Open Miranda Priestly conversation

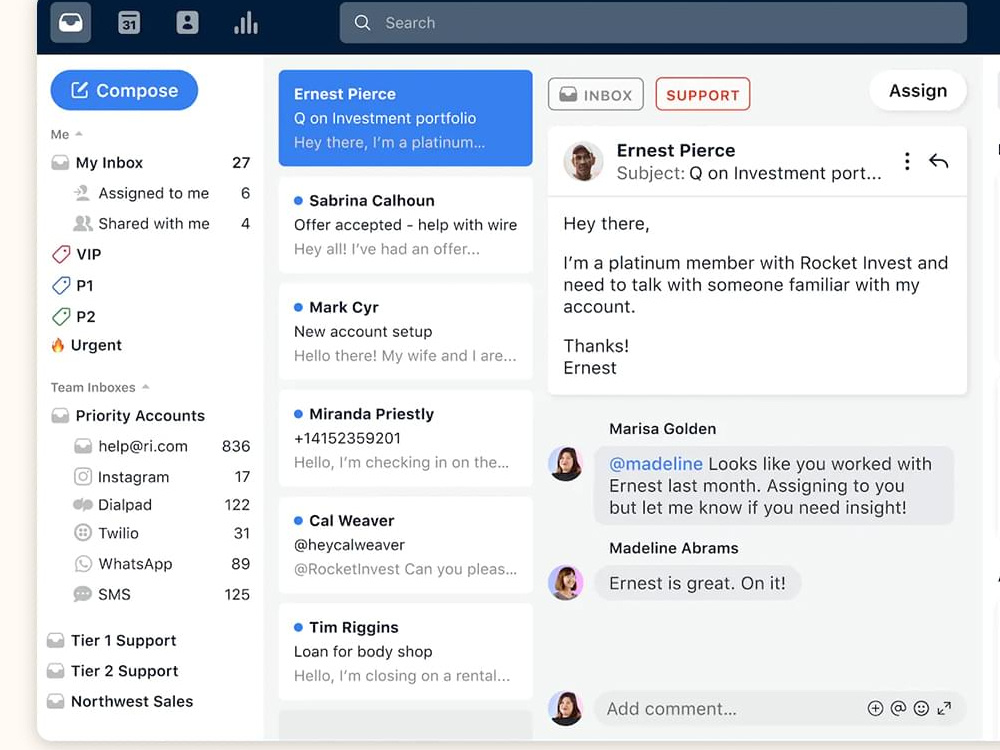tap(406, 438)
